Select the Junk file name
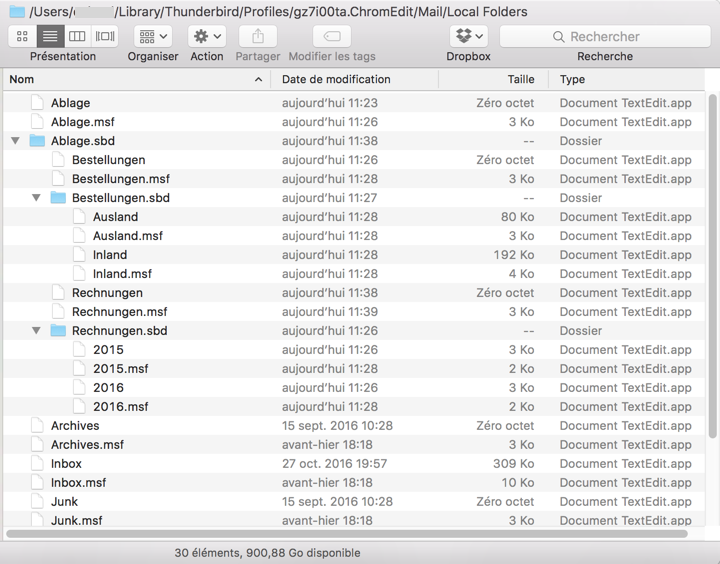This screenshot has height=564, width=720. [64, 502]
